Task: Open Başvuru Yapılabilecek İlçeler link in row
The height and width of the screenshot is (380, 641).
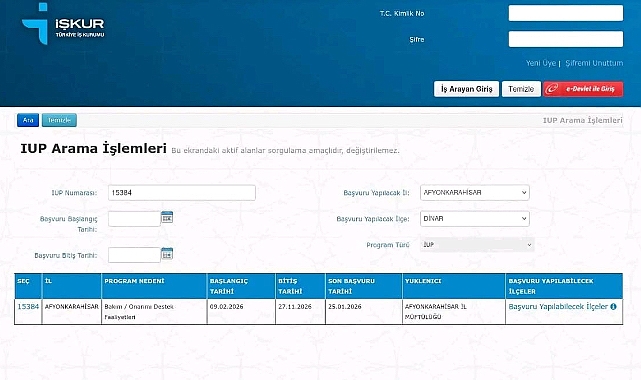Action: [558, 306]
